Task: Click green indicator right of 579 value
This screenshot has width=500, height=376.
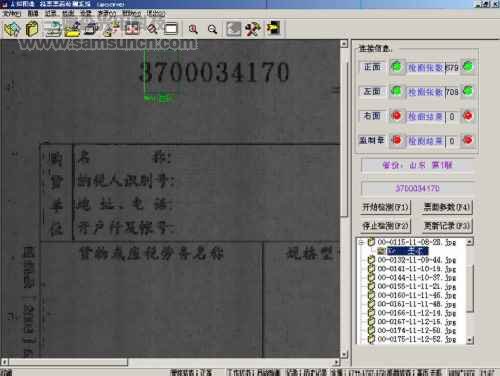Action: [x=468, y=66]
